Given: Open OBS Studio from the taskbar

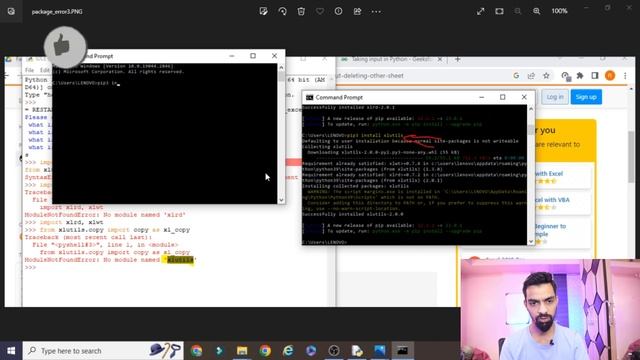Looking at the screenshot, I should (x=334, y=351).
